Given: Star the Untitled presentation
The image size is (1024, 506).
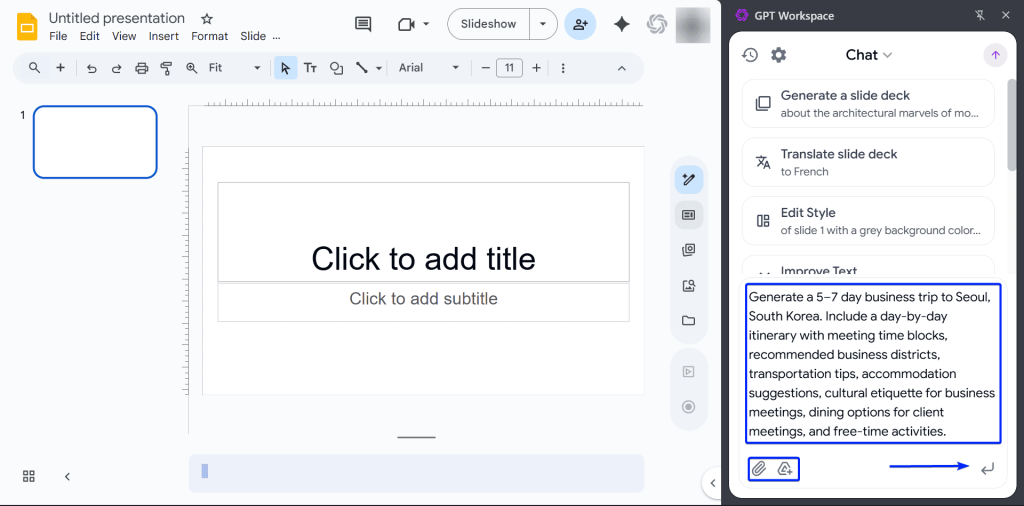Looking at the screenshot, I should click(x=207, y=18).
